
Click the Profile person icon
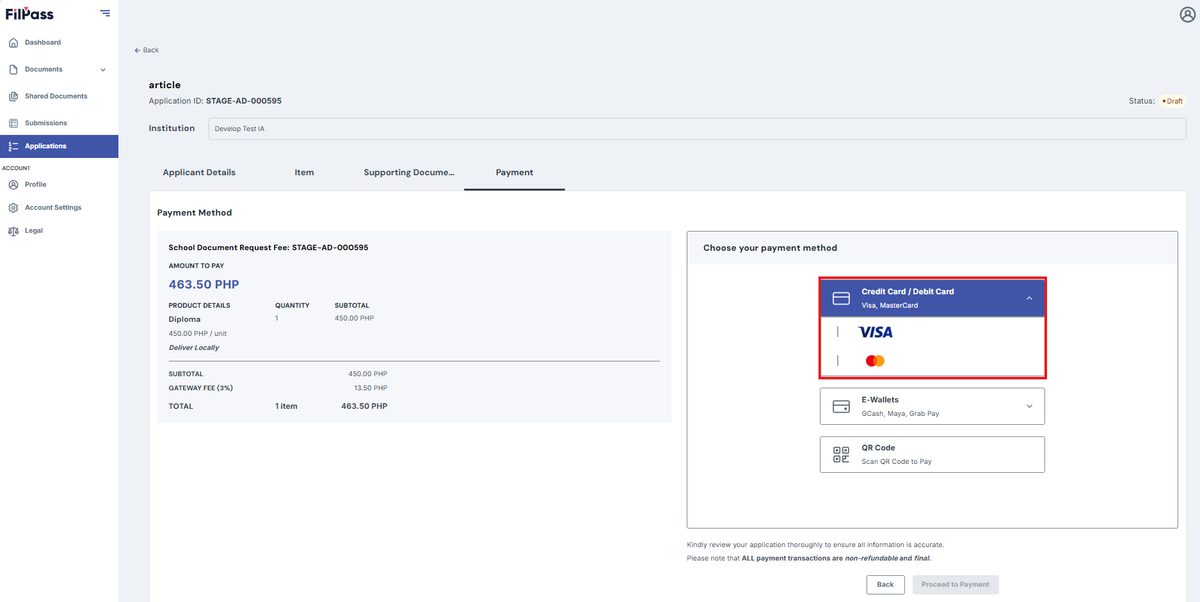click(x=13, y=185)
